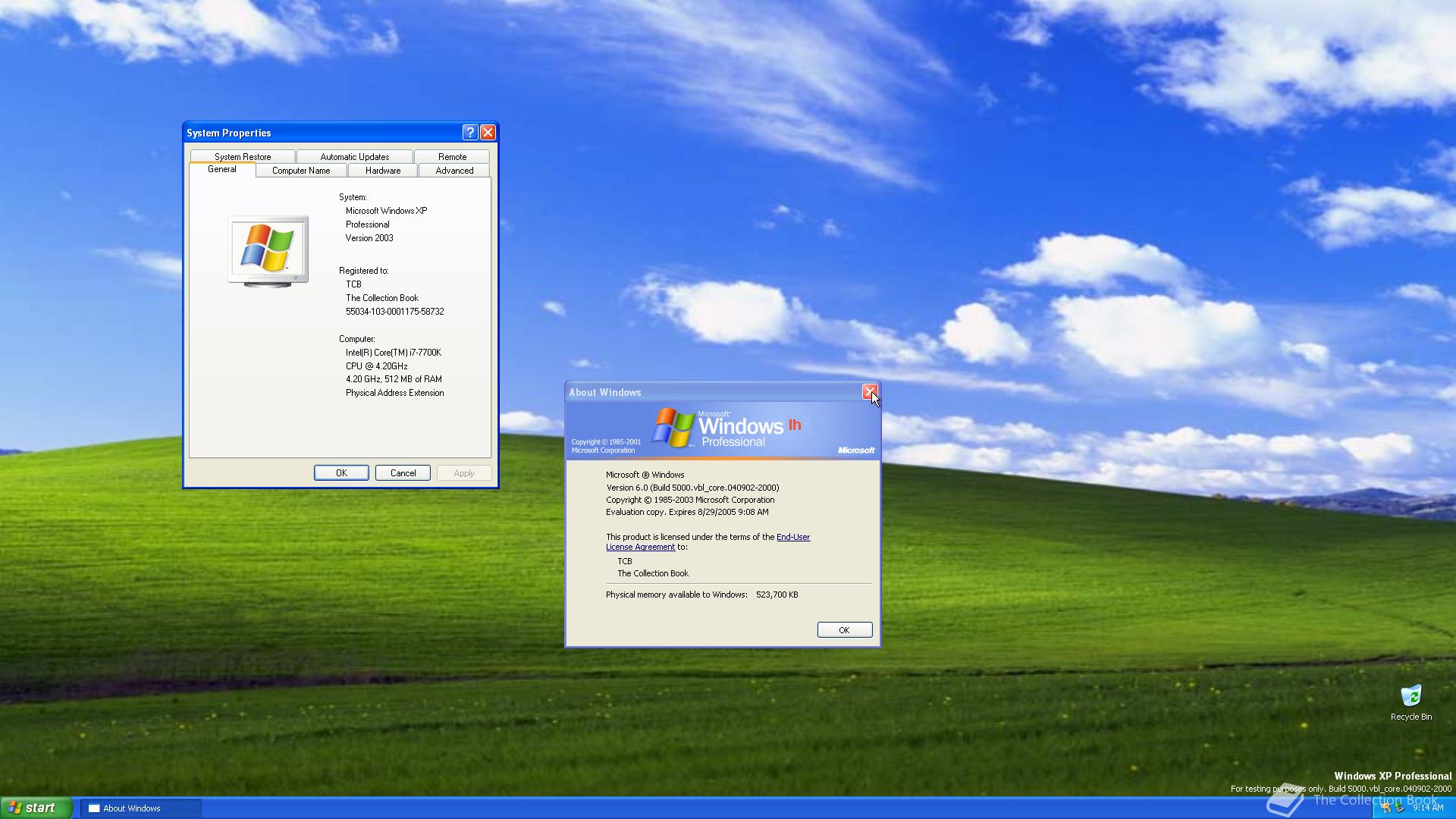Screen dimensions: 1456x819
Task: Click the About Windows taskbar button
Action: click(x=140, y=808)
